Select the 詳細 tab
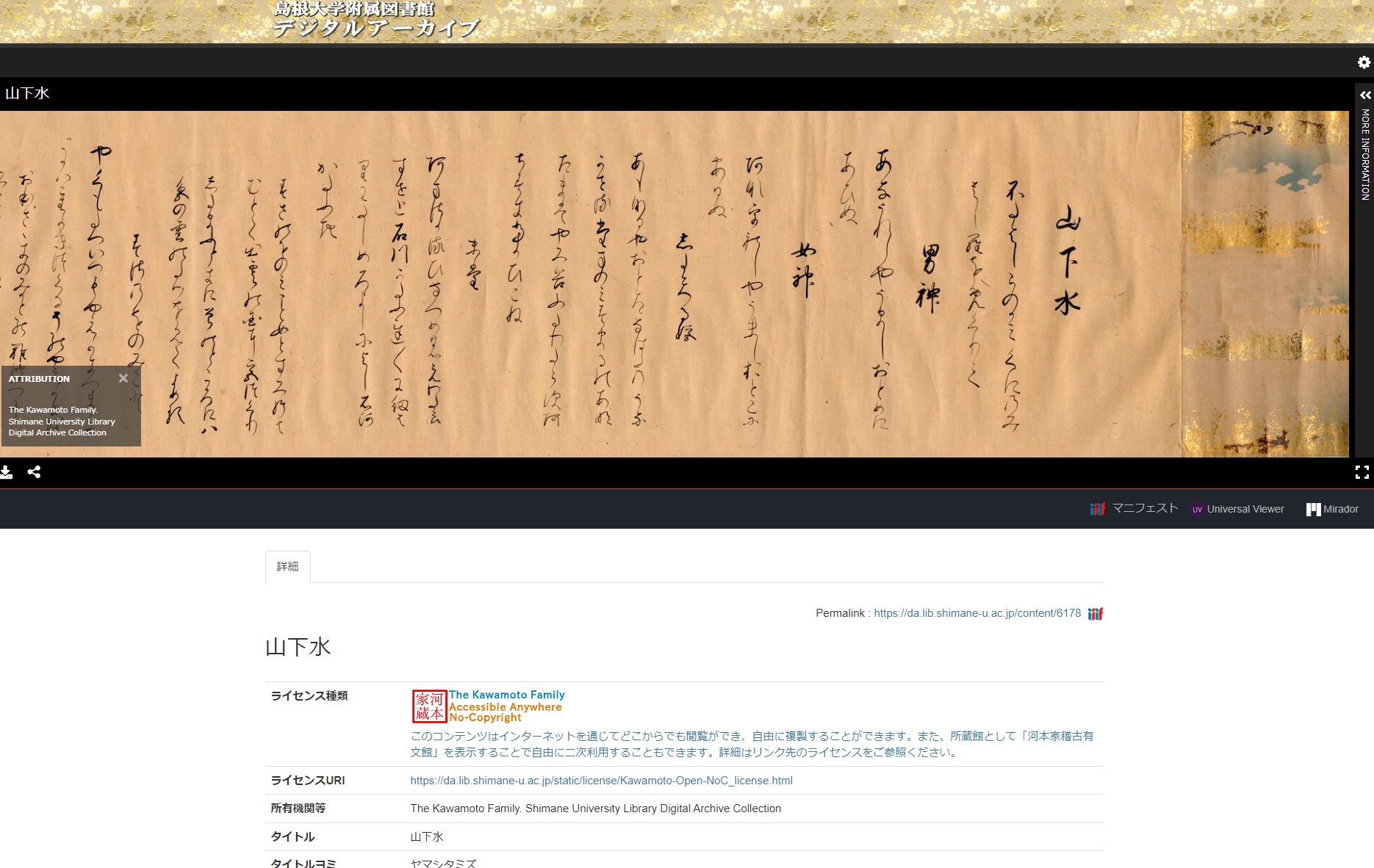The image size is (1374, 868). 288,566
